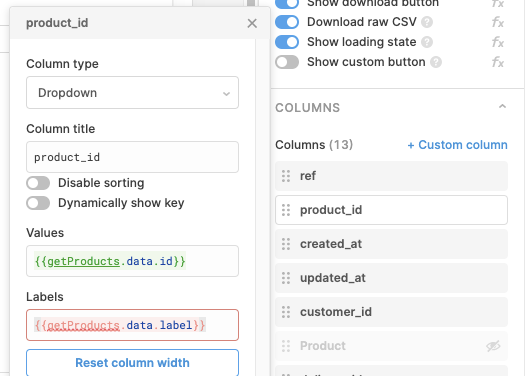Enable Show custom button switch

coord(287,62)
